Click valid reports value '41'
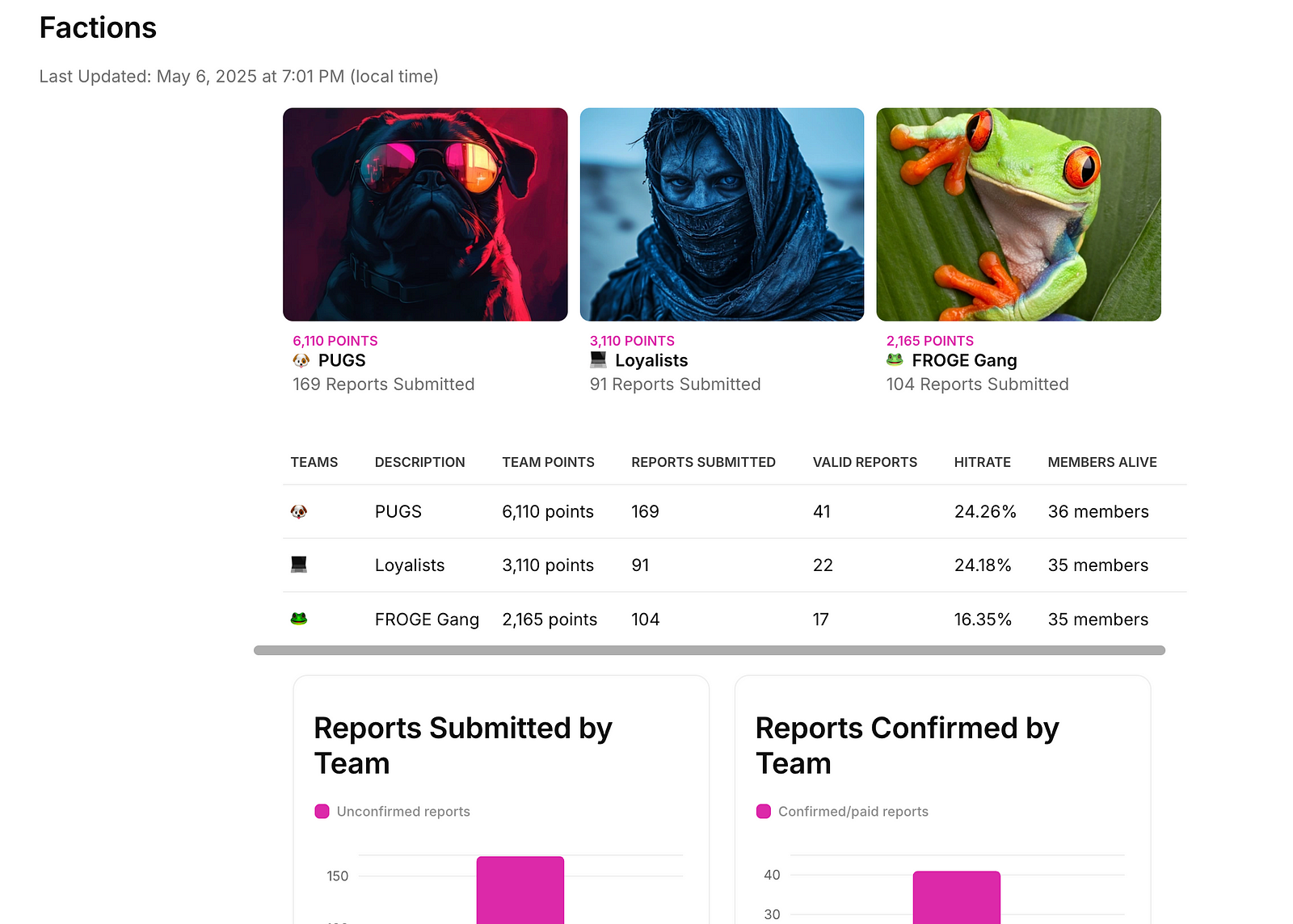This screenshot has height=924, width=1293. 822,511
